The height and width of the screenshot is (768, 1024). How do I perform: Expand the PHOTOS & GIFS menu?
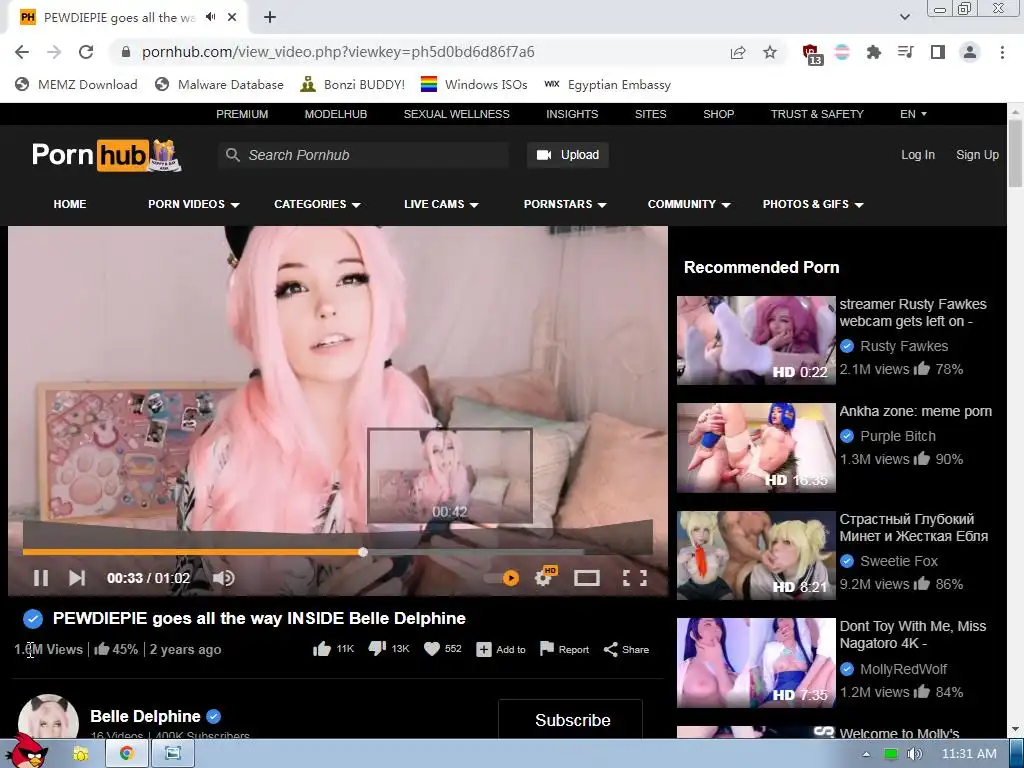(x=813, y=204)
